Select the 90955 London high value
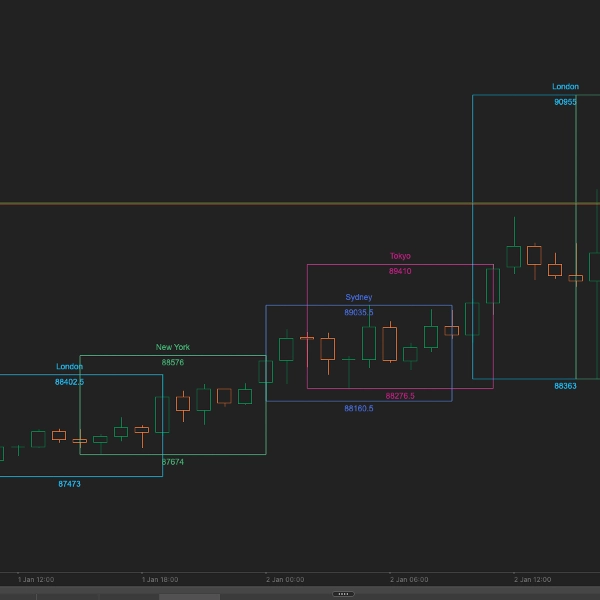The height and width of the screenshot is (600, 600). [x=565, y=102]
